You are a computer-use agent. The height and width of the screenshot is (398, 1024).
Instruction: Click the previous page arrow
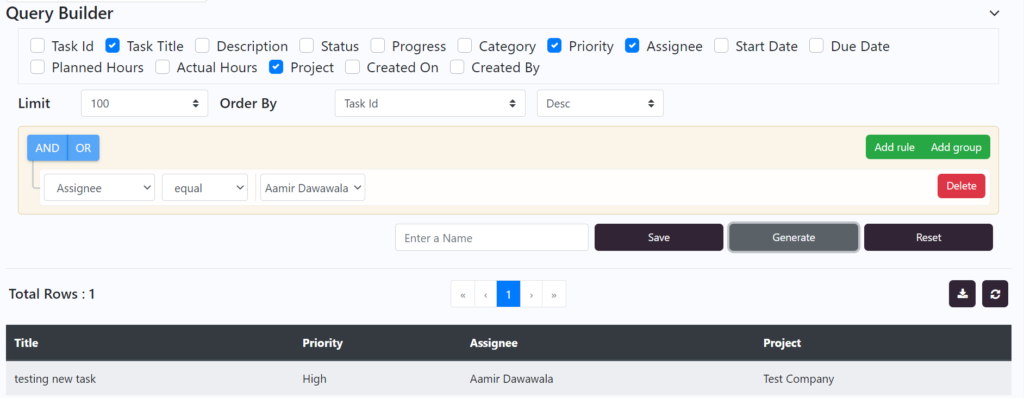coord(485,294)
